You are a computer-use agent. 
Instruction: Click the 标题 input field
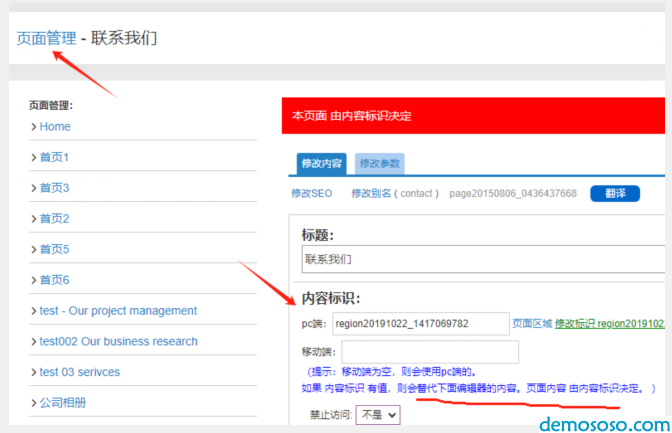[x=485, y=258]
